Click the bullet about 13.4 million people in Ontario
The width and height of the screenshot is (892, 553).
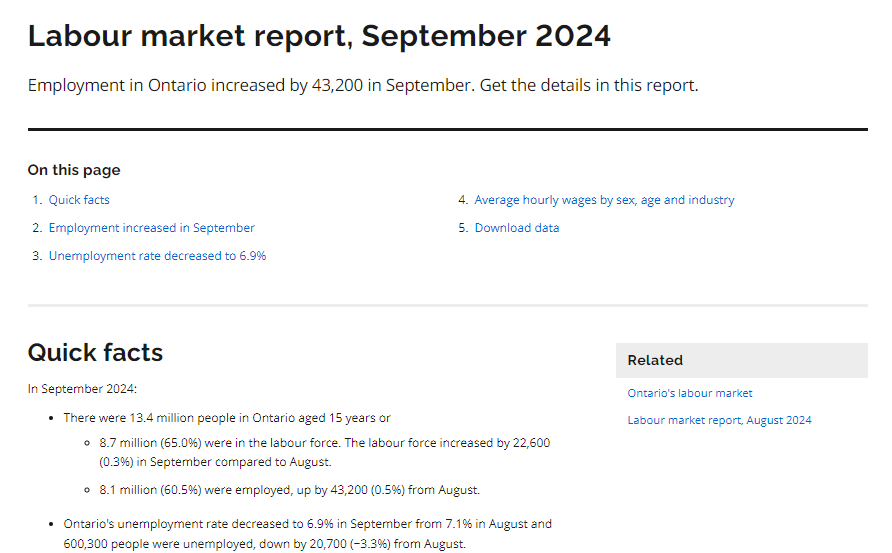227,417
